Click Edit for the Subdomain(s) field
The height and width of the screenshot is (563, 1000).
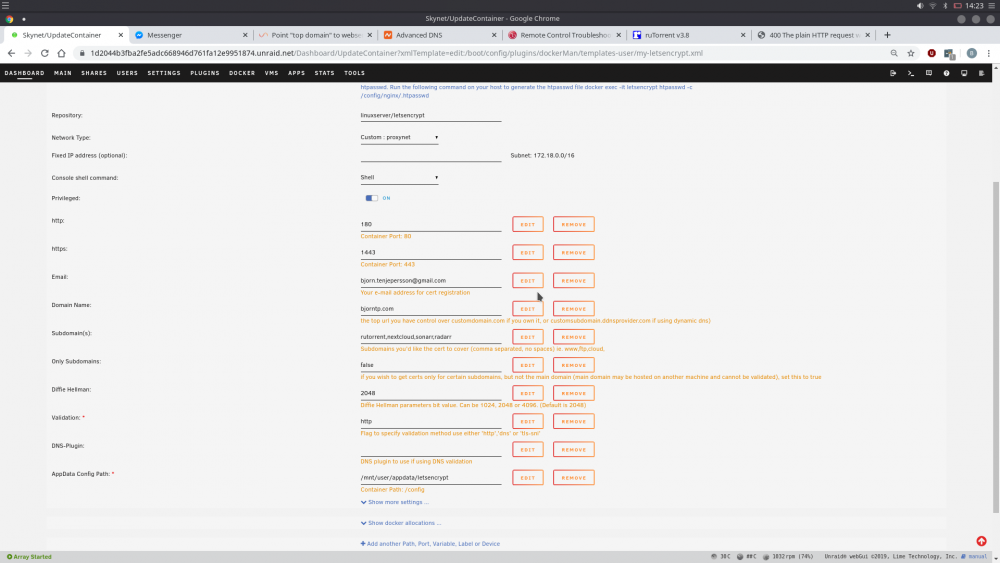[527, 337]
